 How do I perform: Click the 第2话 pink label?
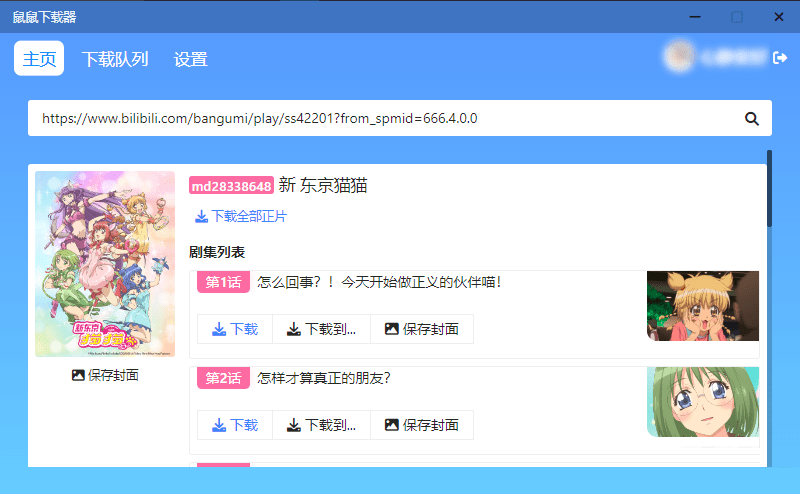tap(223, 378)
